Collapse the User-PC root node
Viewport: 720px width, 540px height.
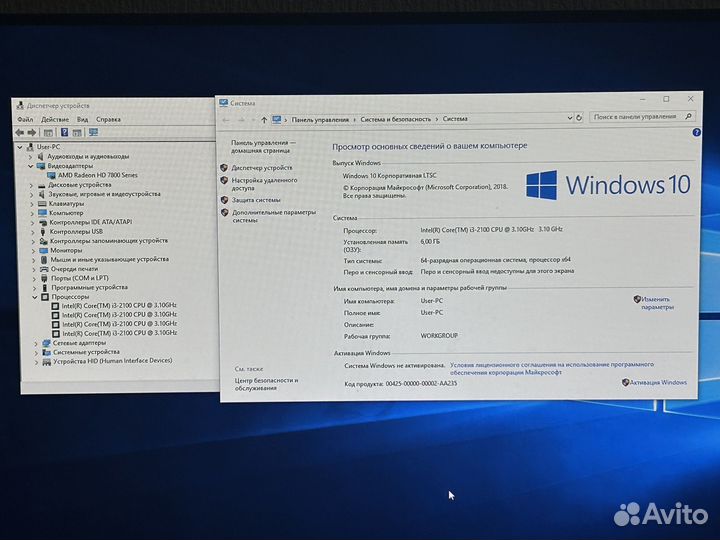click(x=20, y=147)
